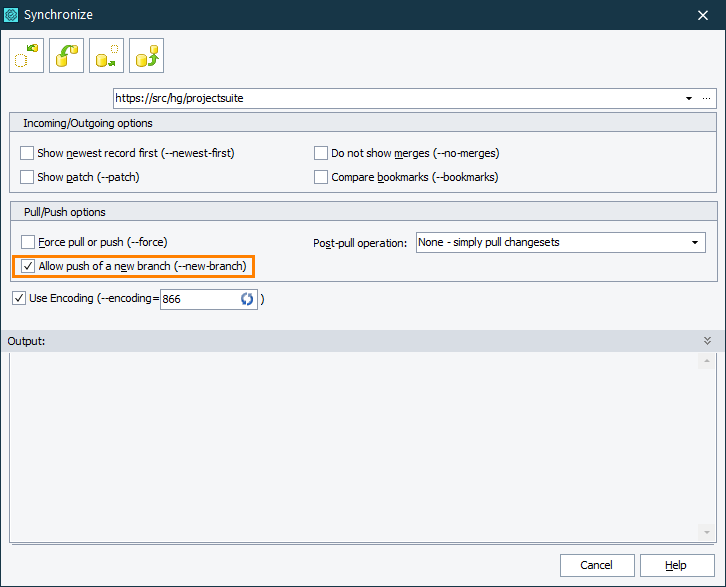726x587 pixels.
Task: Open Help for the Synchronize dialog
Action: pyautogui.click(x=677, y=565)
